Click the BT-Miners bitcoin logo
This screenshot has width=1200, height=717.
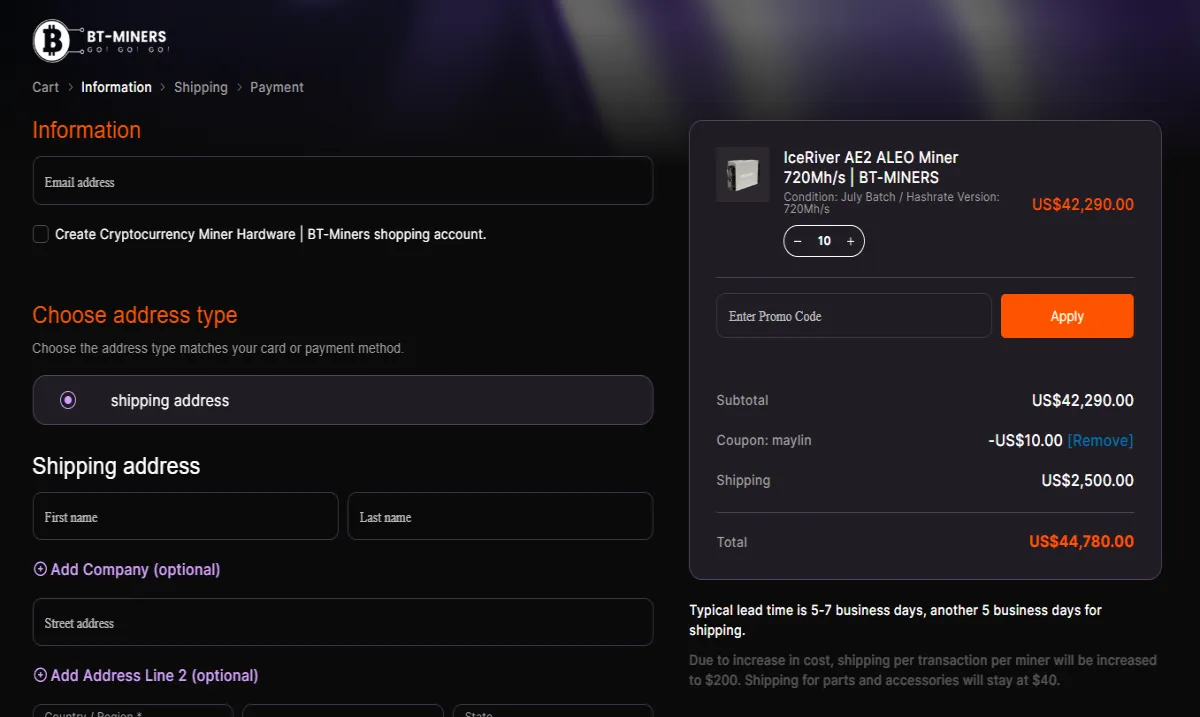52,41
